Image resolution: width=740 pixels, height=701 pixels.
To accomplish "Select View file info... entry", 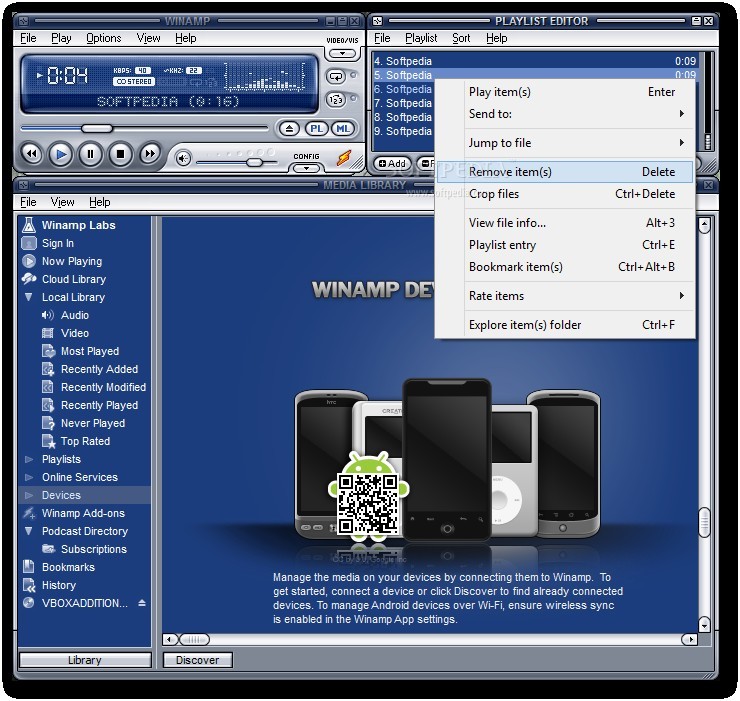I will coord(564,223).
